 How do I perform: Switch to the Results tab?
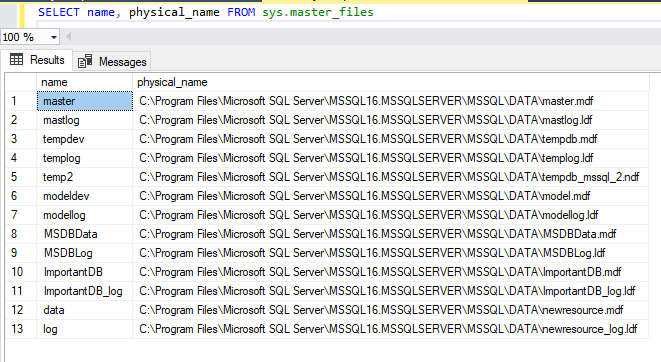click(x=37, y=59)
